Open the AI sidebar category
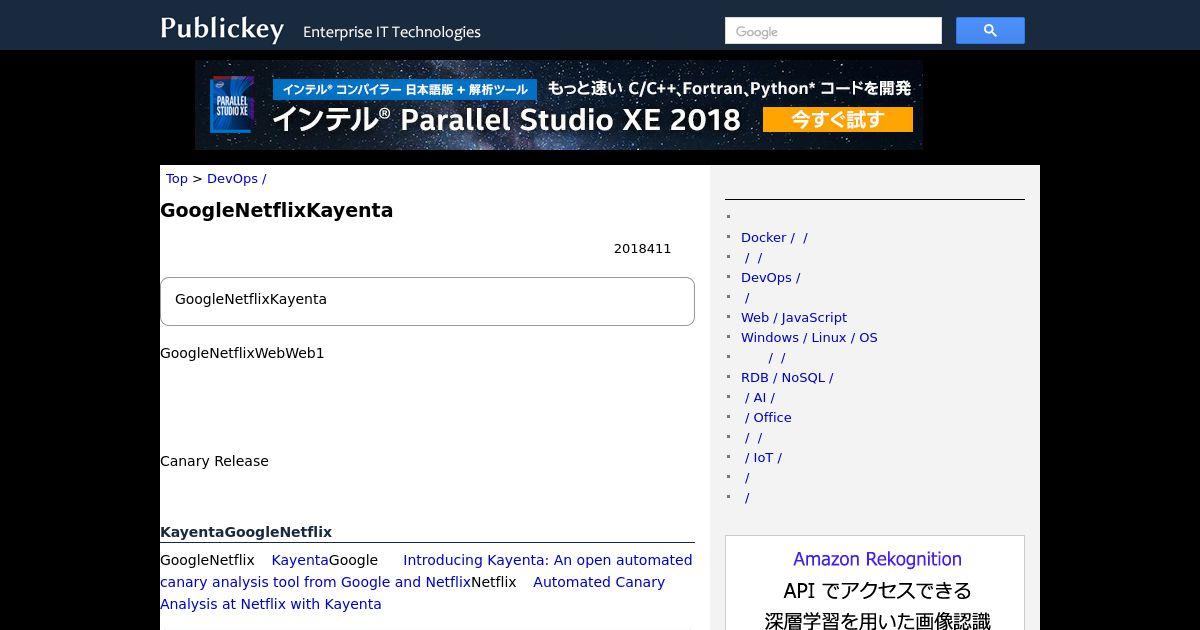Screen dimensions: 1200x630 click(x=759, y=398)
